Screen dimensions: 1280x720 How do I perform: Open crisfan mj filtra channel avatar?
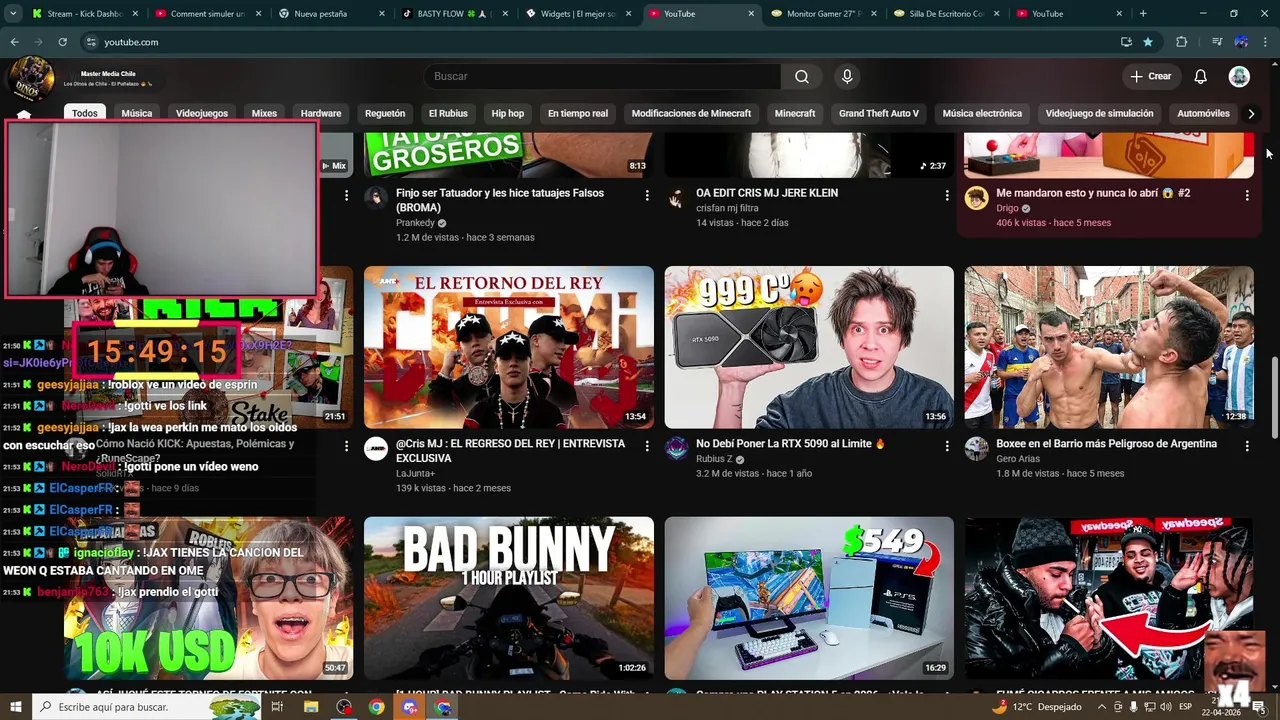[676, 198]
